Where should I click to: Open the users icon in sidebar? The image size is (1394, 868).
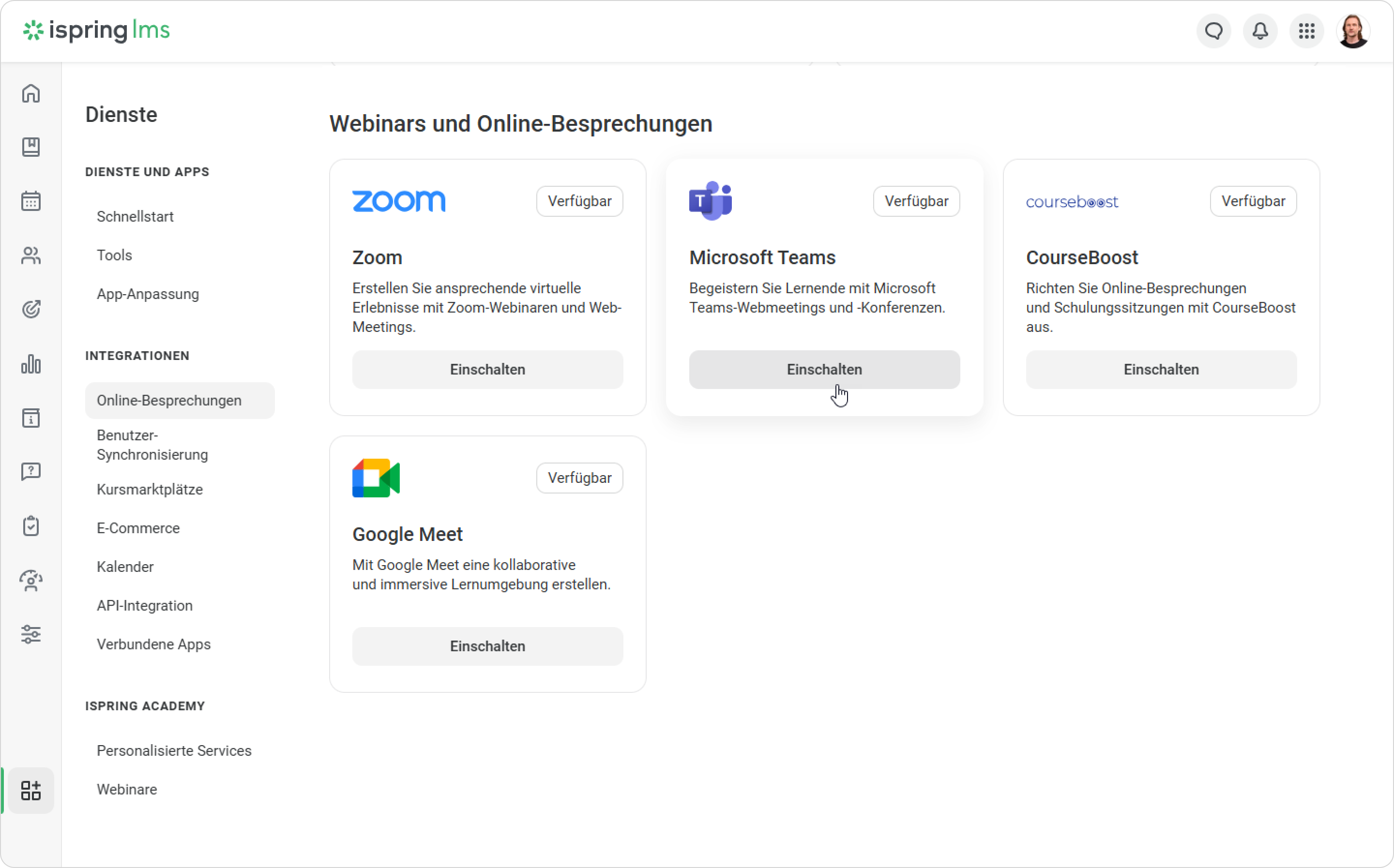31,255
